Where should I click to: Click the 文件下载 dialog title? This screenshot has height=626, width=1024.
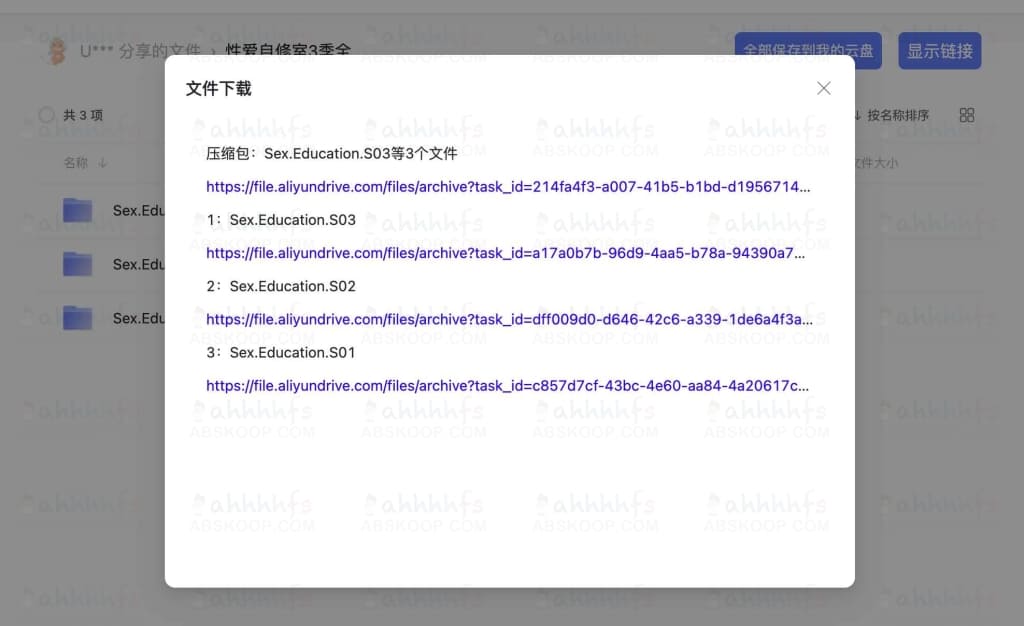point(218,88)
